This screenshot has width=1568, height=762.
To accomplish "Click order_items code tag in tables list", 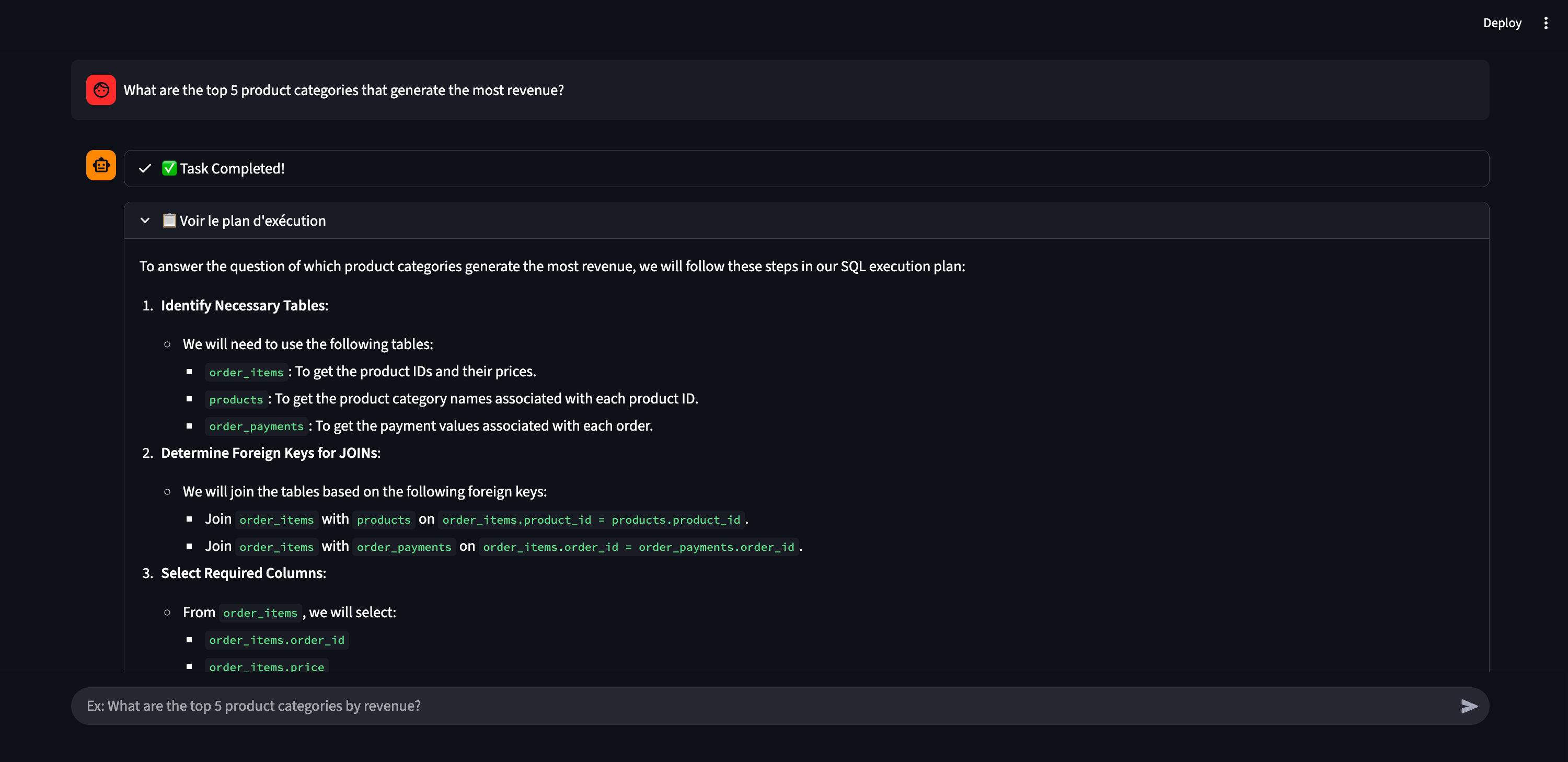I will [x=246, y=373].
